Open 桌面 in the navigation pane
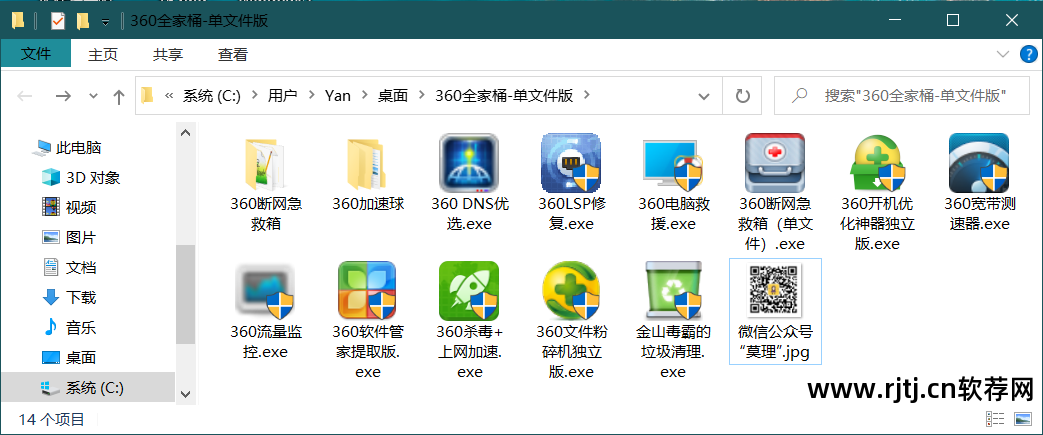This screenshot has height=435, width=1043. pos(68,357)
